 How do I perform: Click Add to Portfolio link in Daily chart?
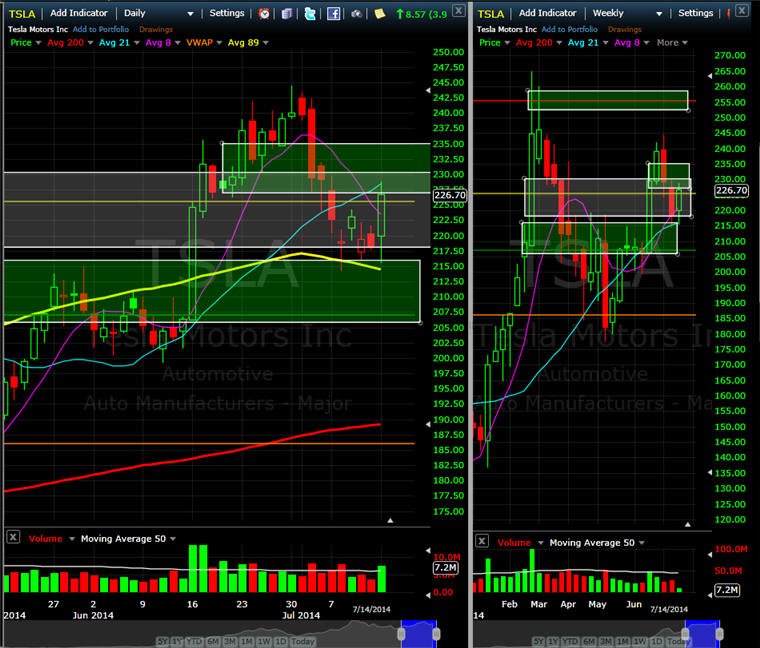coord(101,30)
